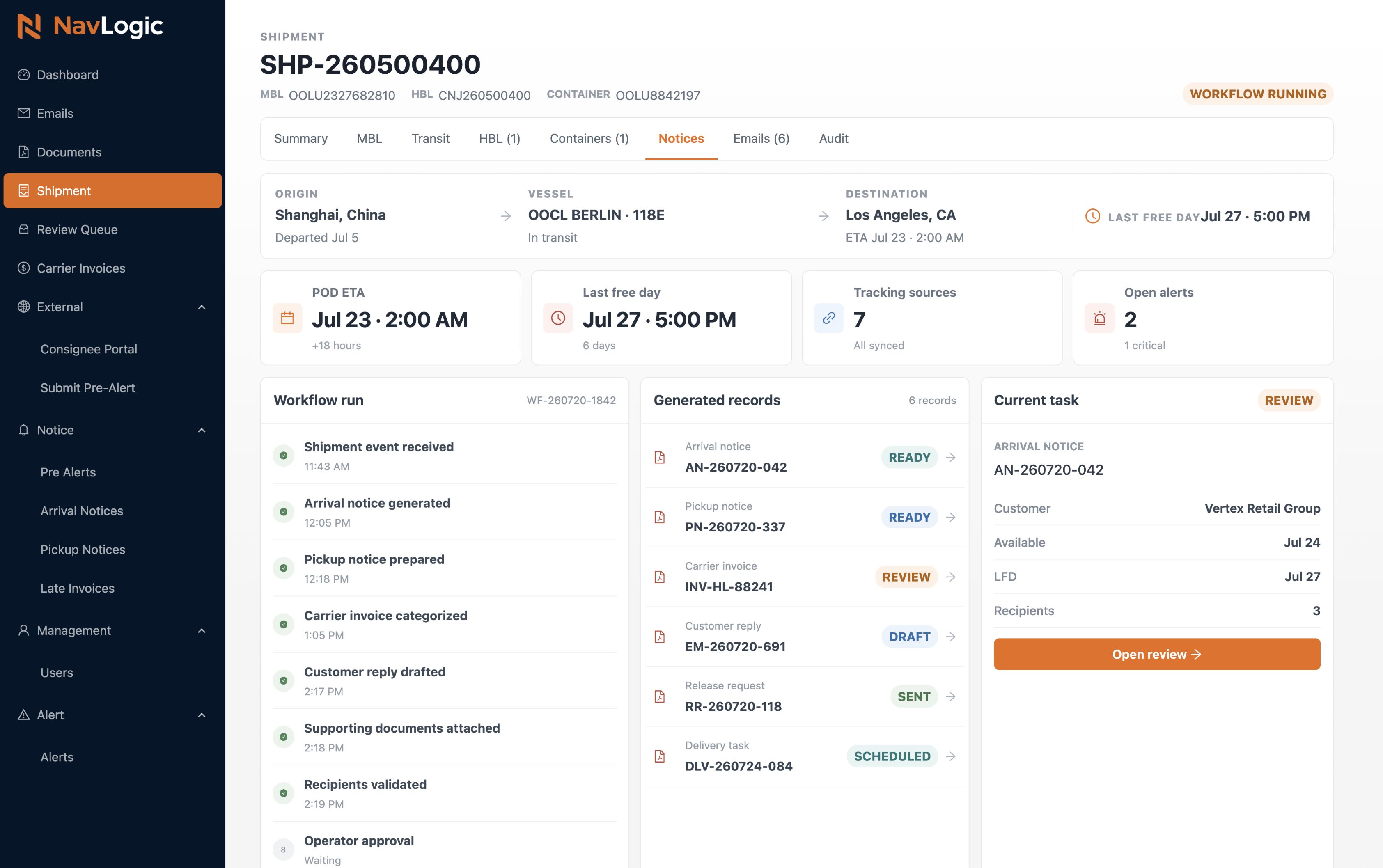Click the DRAFT badge on Customer reply

909,637
